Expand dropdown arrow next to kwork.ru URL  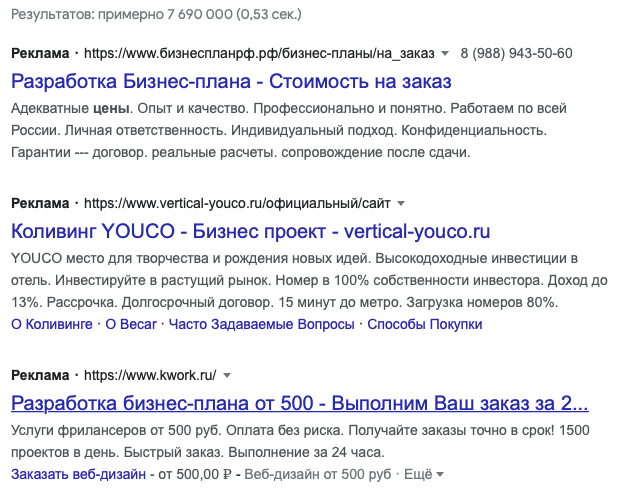point(227,375)
